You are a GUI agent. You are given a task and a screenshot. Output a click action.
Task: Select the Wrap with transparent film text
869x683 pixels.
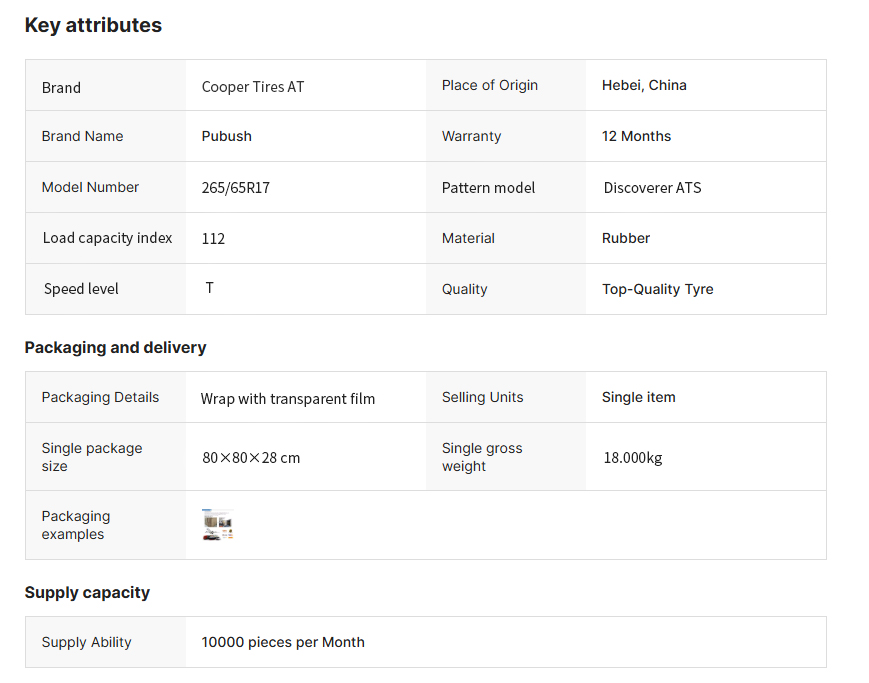[288, 399]
